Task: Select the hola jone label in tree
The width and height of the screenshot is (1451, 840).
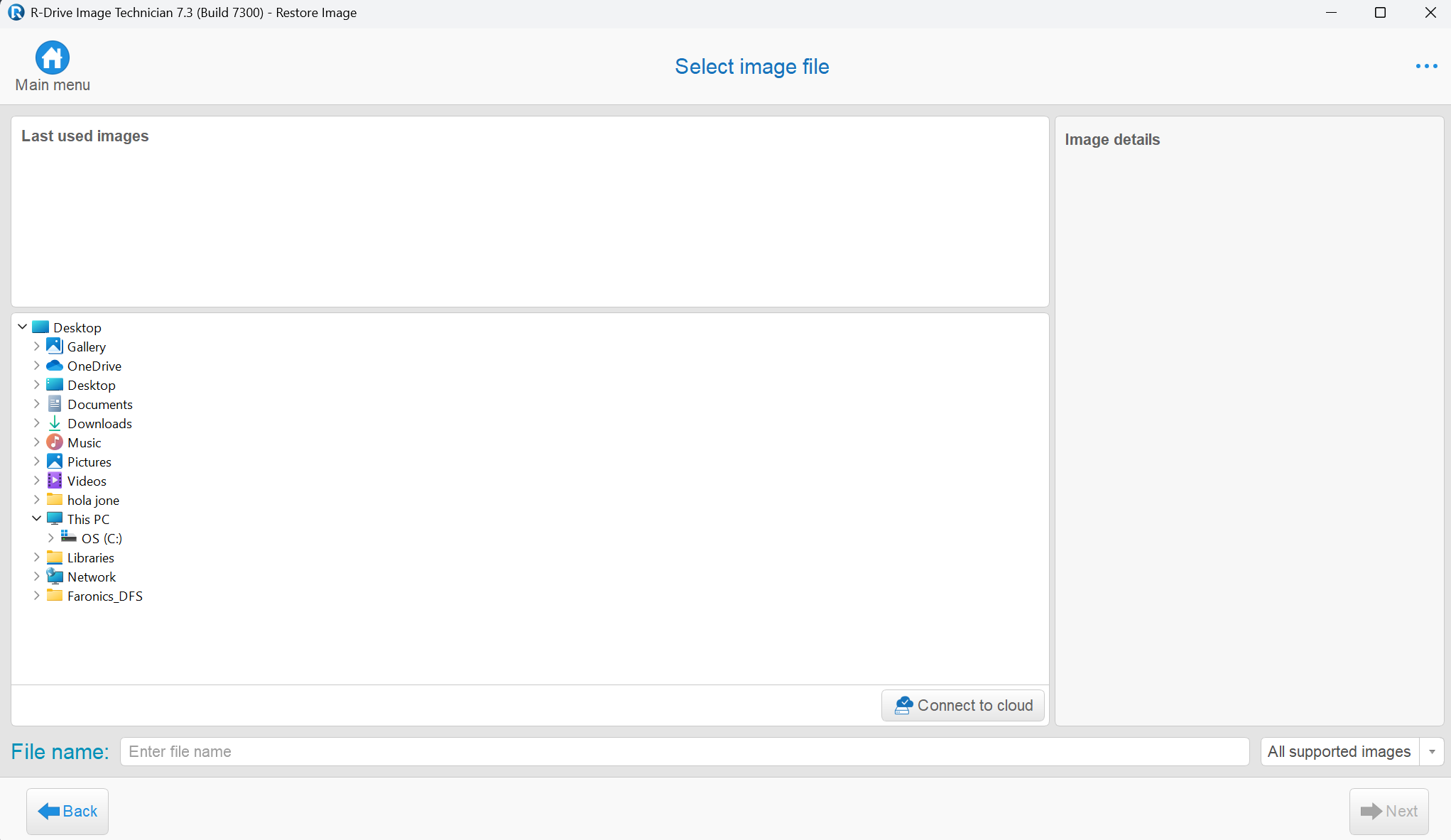Action: [x=93, y=500]
